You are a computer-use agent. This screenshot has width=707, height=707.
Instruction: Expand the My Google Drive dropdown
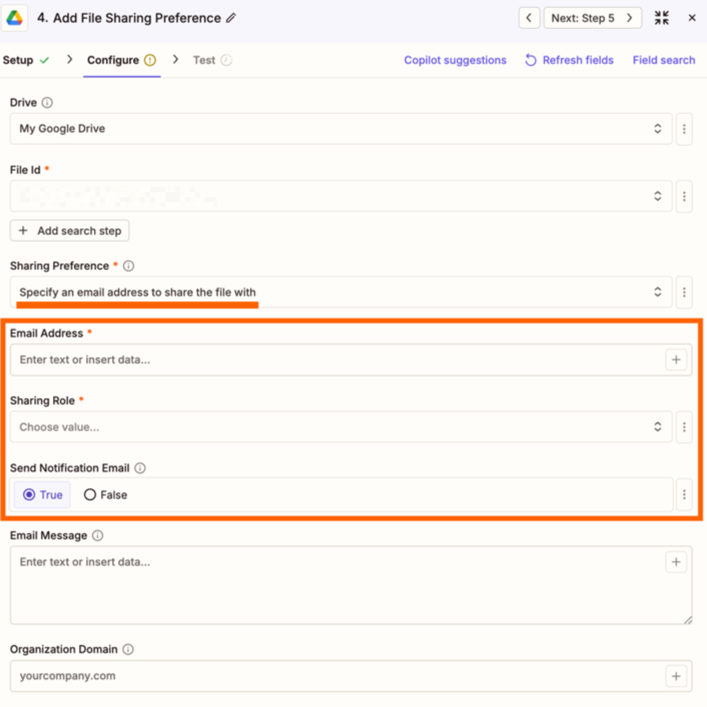tap(340, 129)
